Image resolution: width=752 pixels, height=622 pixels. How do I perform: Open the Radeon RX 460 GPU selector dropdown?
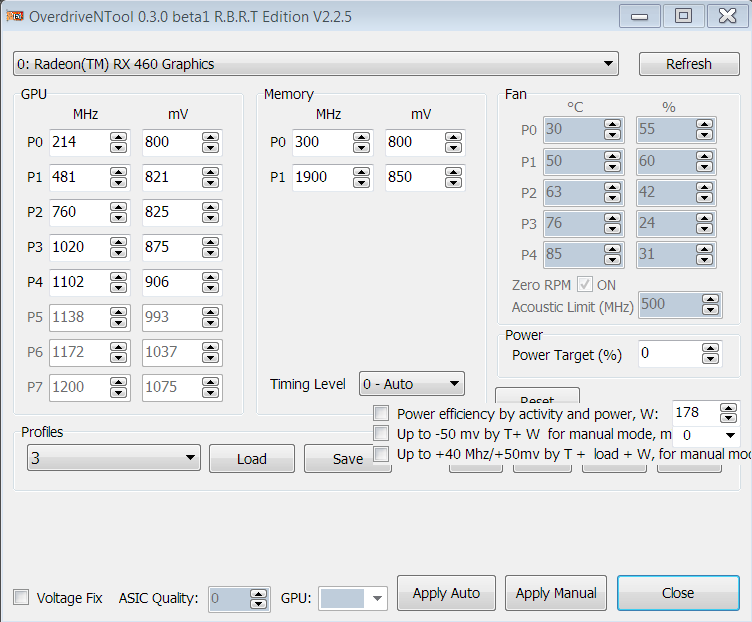316,64
